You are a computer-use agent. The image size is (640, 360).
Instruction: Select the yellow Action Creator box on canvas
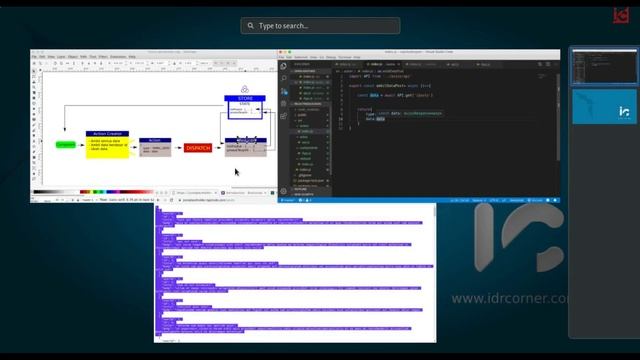107,144
